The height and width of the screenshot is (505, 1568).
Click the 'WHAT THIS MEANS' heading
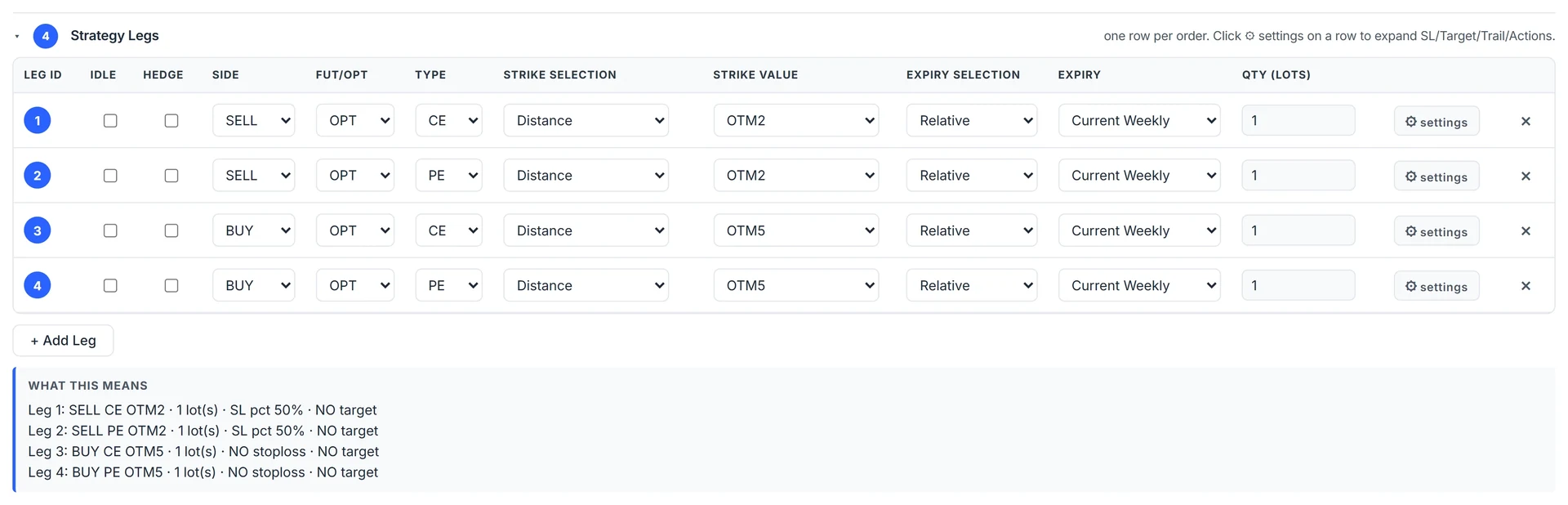(x=88, y=386)
